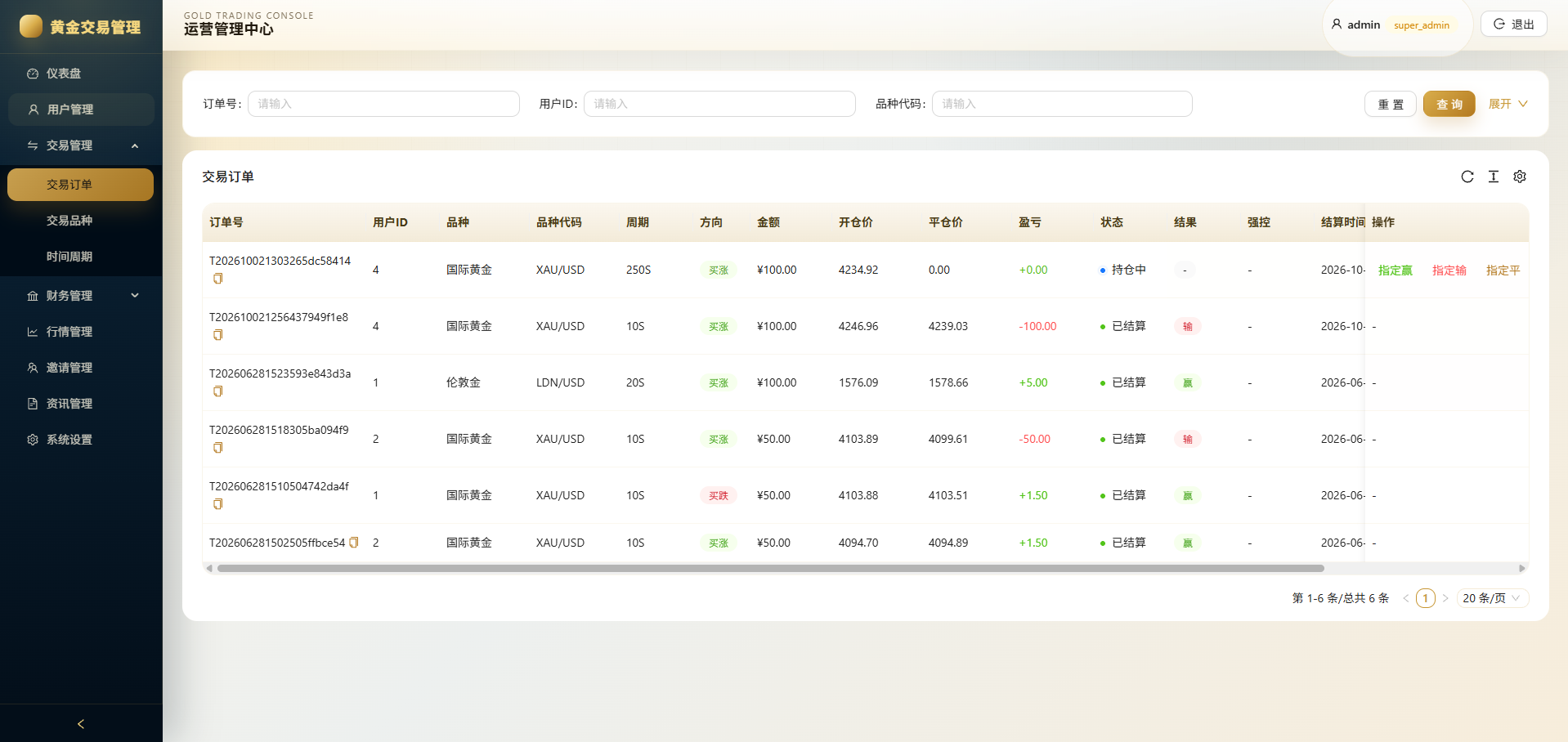The height and width of the screenshot is (742, 1568).
Task: Go to next page arrow
Action: (1445, 598)
